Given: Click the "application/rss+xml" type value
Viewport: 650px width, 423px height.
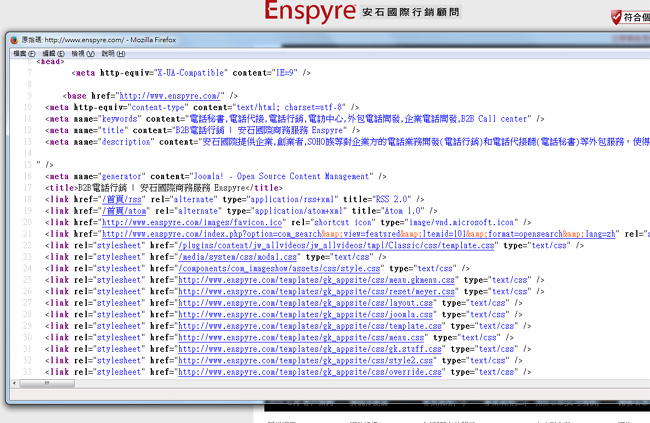Looking at the screenshot, I should (293, 199).
